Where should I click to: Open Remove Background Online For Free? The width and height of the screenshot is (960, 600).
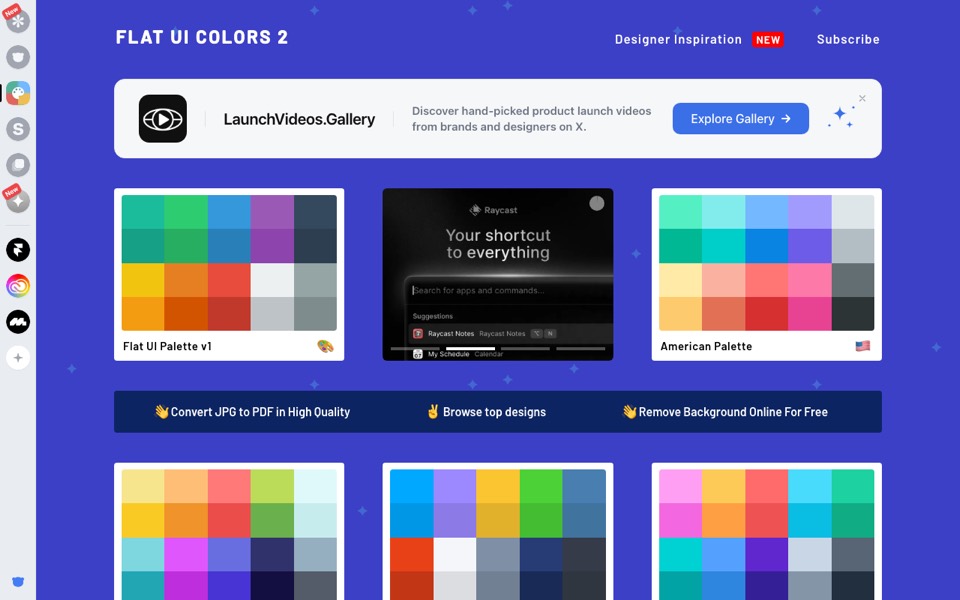[725, 412]
